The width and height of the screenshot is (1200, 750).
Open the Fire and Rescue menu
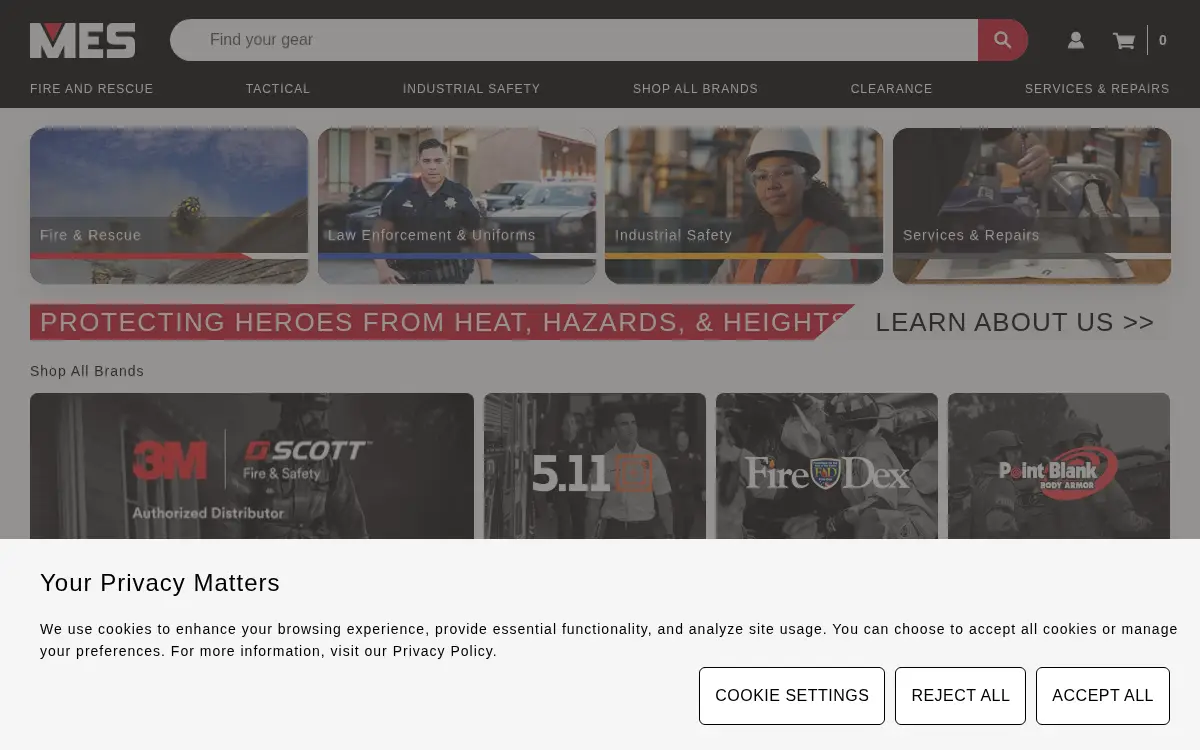tap(92, 89)
